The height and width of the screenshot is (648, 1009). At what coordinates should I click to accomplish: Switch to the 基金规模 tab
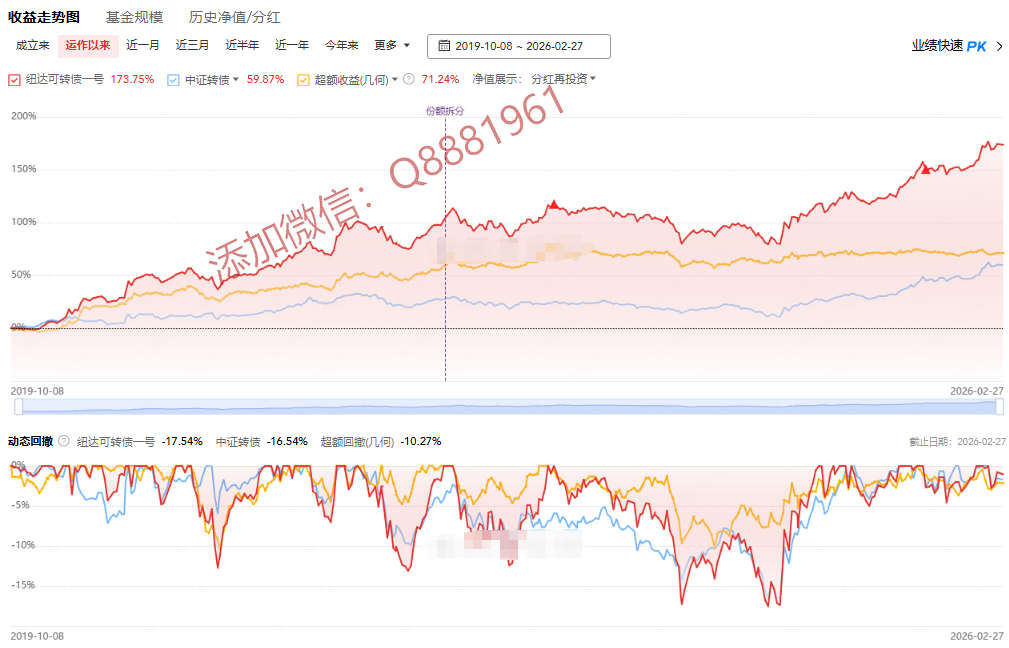pyautogui.click(x=134, y=17)
